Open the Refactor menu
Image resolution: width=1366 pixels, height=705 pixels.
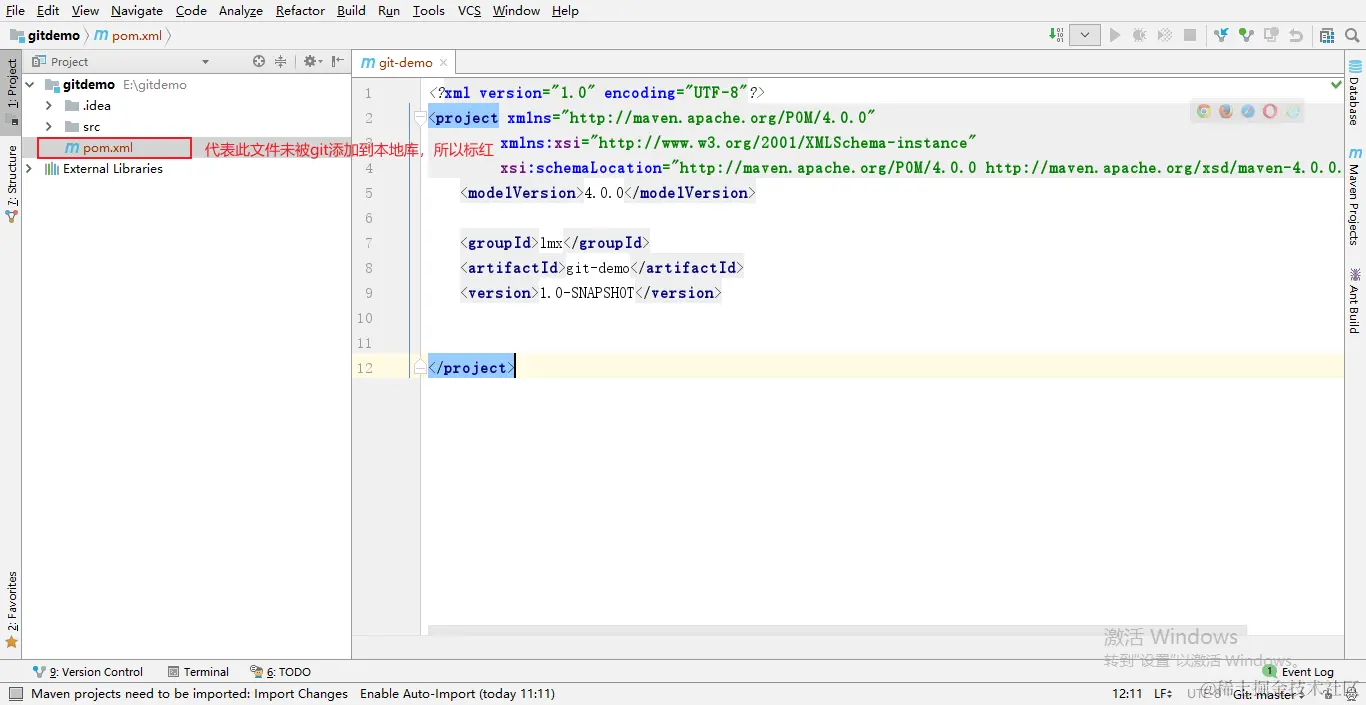point(300,10)
